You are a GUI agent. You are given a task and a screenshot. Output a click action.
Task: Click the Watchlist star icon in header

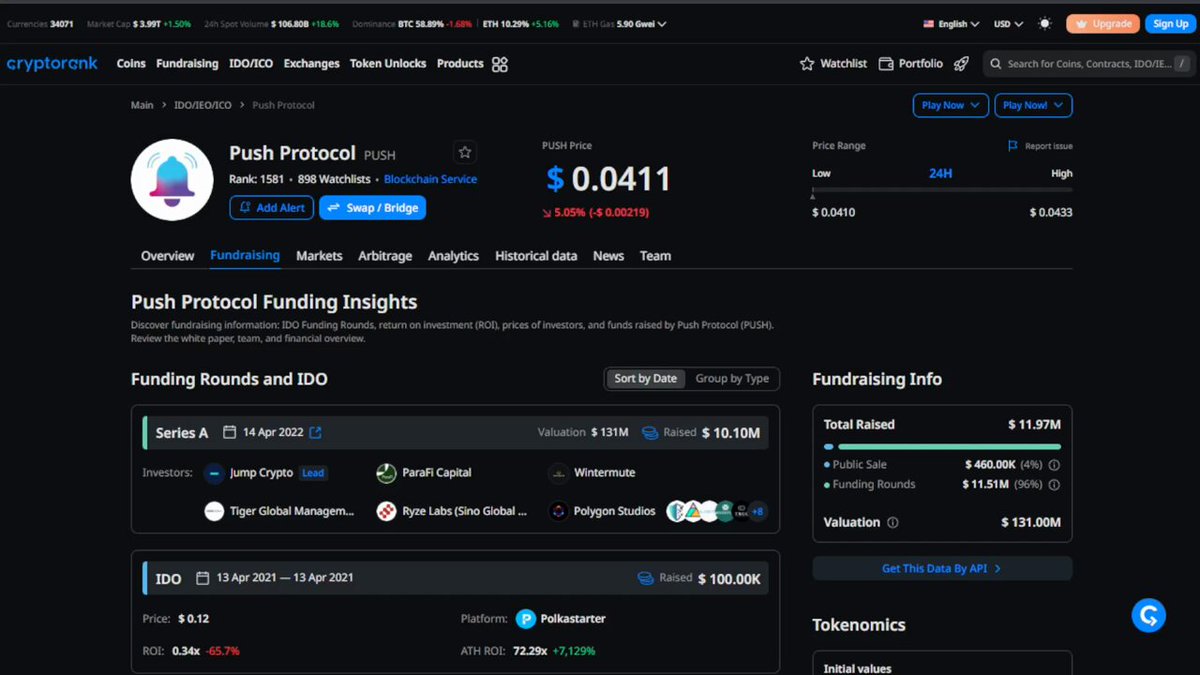(807, 64)
